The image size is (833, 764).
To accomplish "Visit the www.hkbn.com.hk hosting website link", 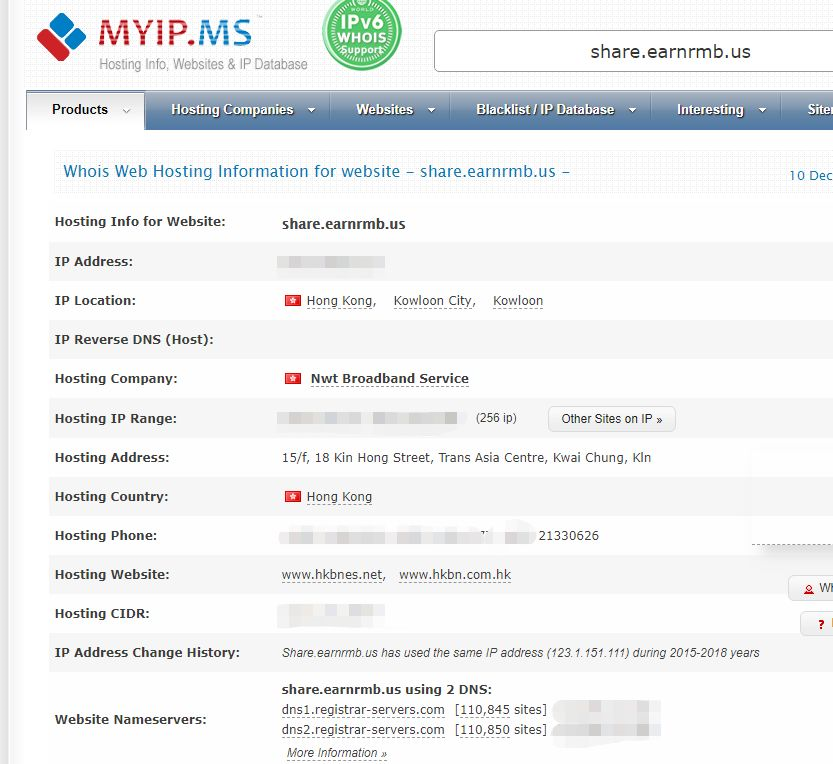I will [x=455, y=575].
